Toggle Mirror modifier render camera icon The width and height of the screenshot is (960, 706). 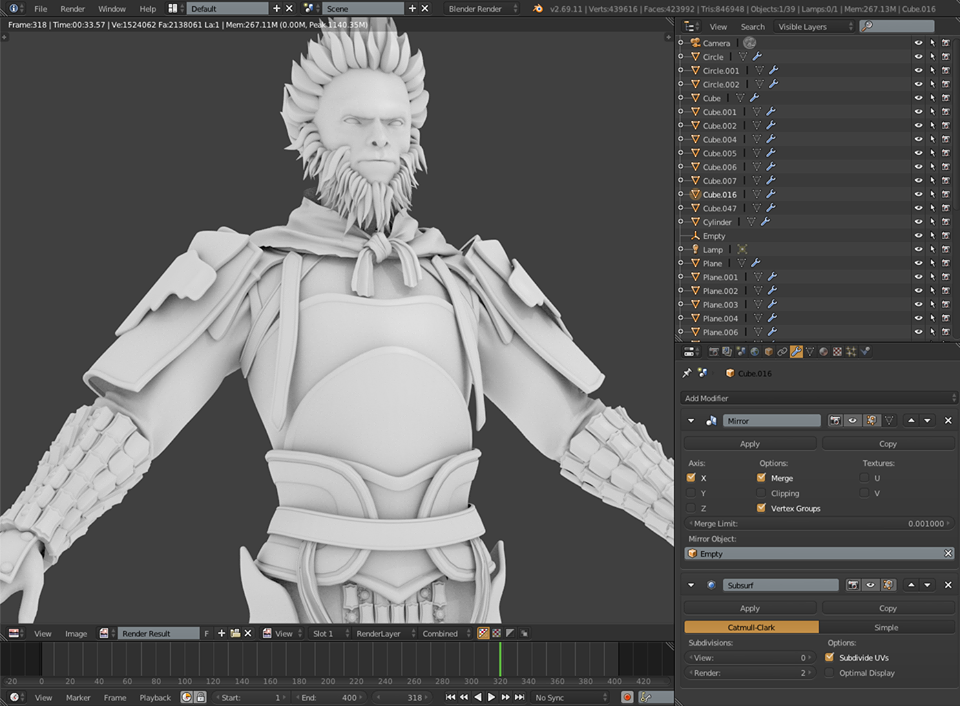click(x=836, y=421)
